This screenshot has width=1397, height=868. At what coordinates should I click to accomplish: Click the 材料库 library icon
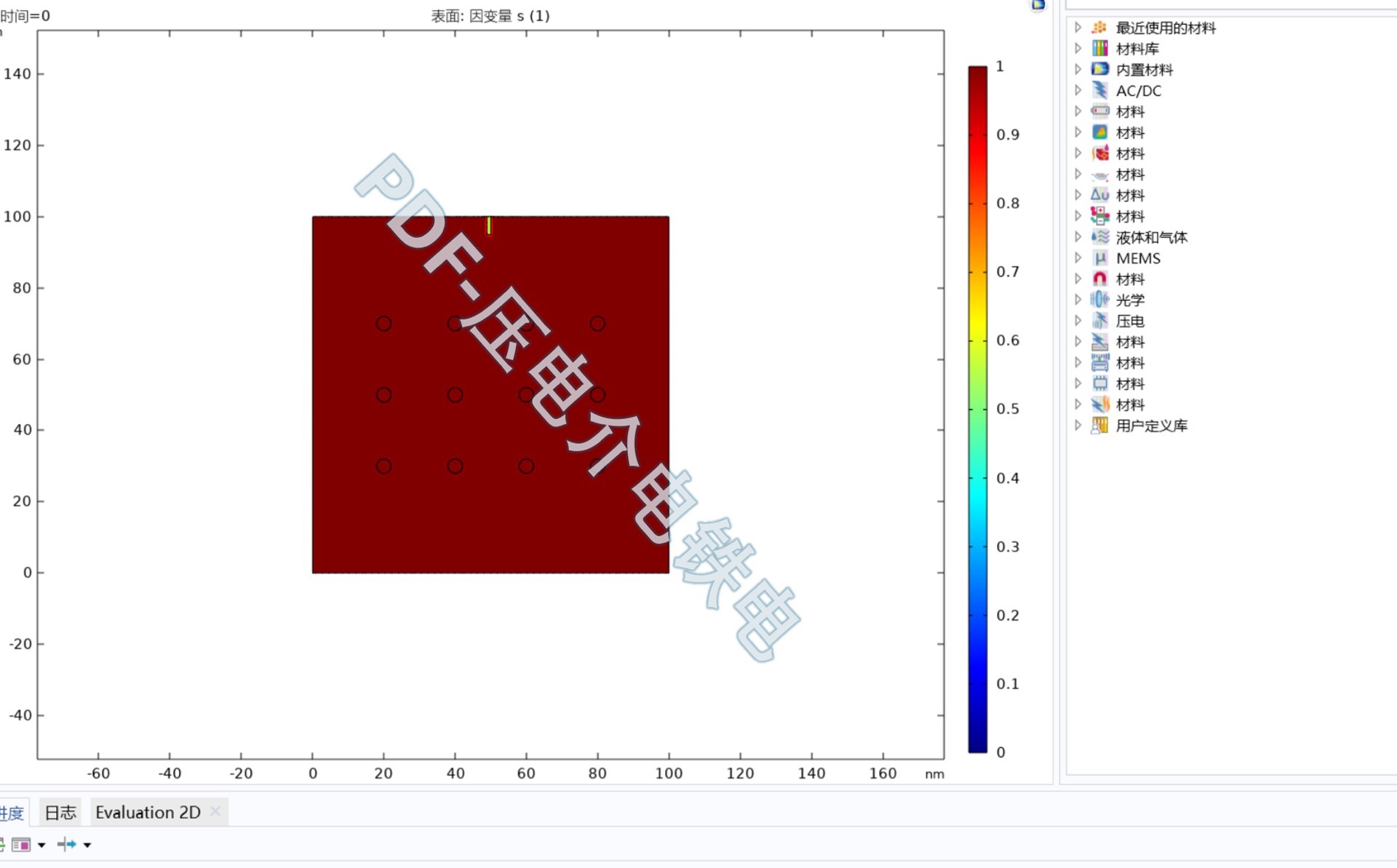tap(1099, 49)
